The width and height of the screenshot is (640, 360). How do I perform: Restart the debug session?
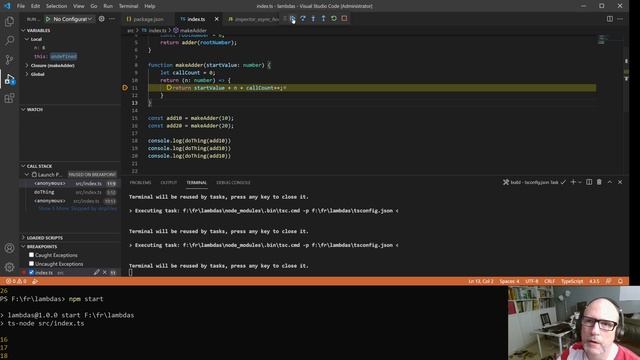[334, 19]
